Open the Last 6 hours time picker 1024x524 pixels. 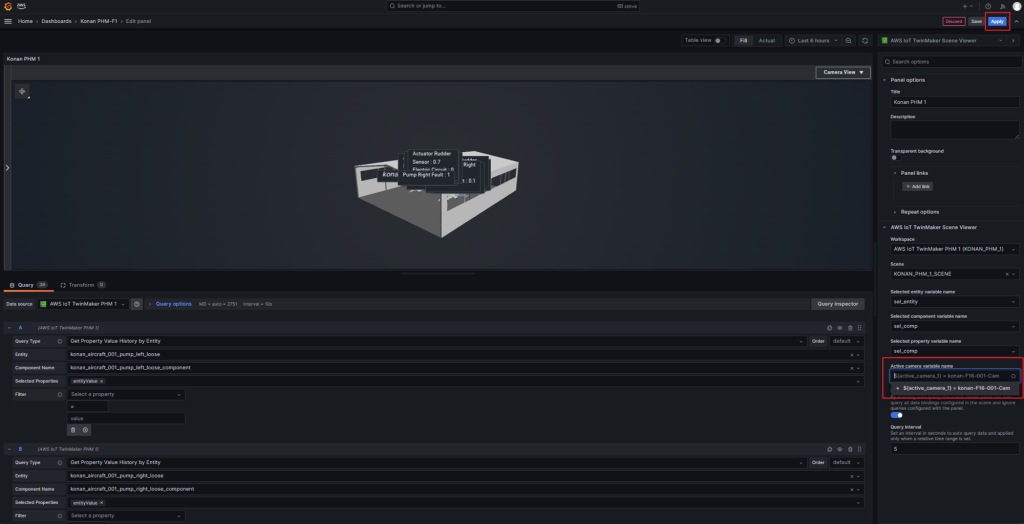tap(813, 41)
